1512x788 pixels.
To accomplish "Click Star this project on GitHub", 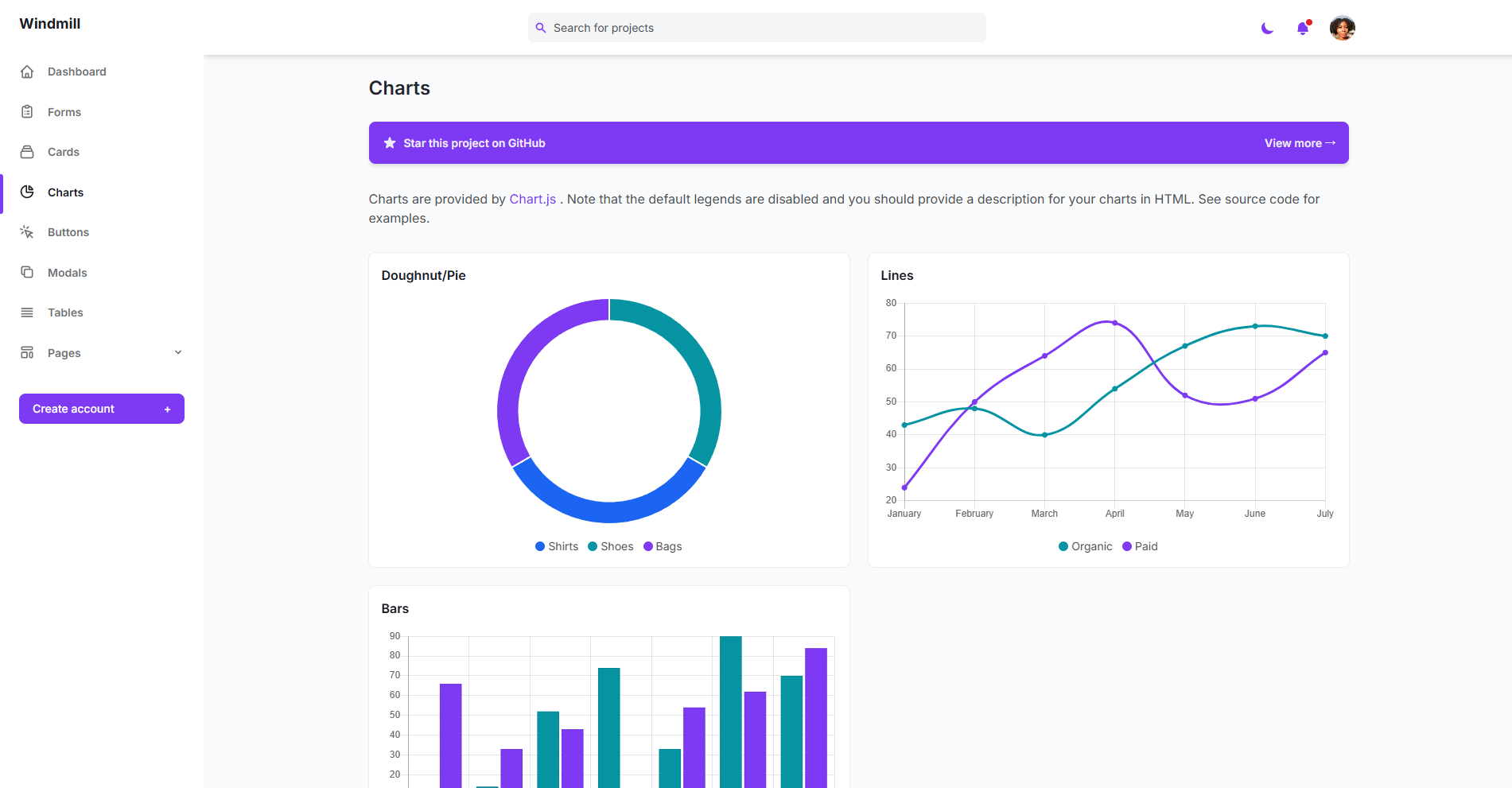I will (x=474, y=143).
